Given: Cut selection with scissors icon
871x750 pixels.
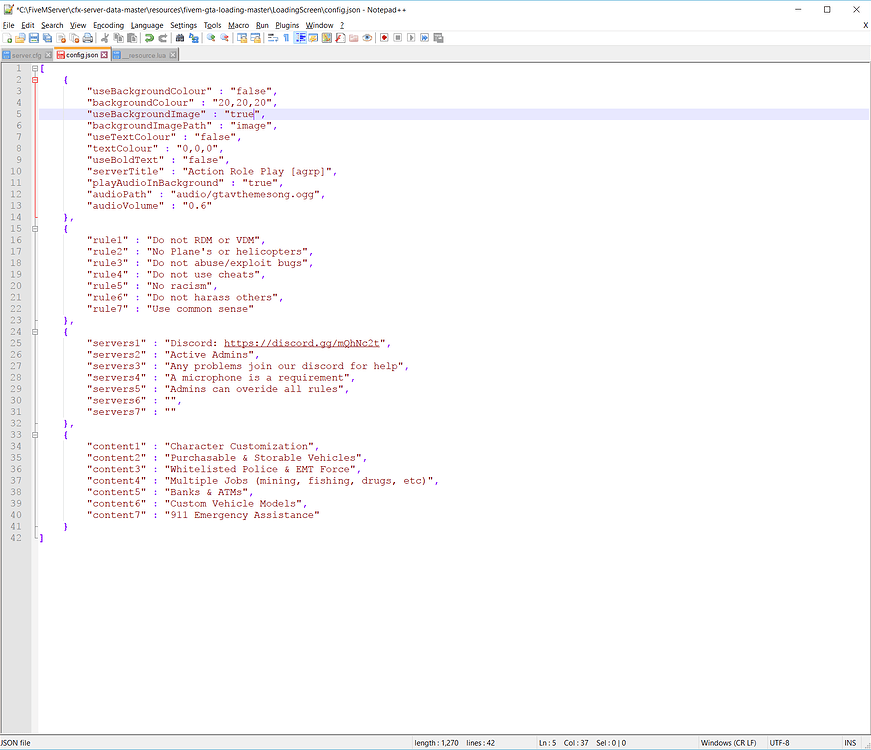Looking at the screenshot, I should click(104, 38).
